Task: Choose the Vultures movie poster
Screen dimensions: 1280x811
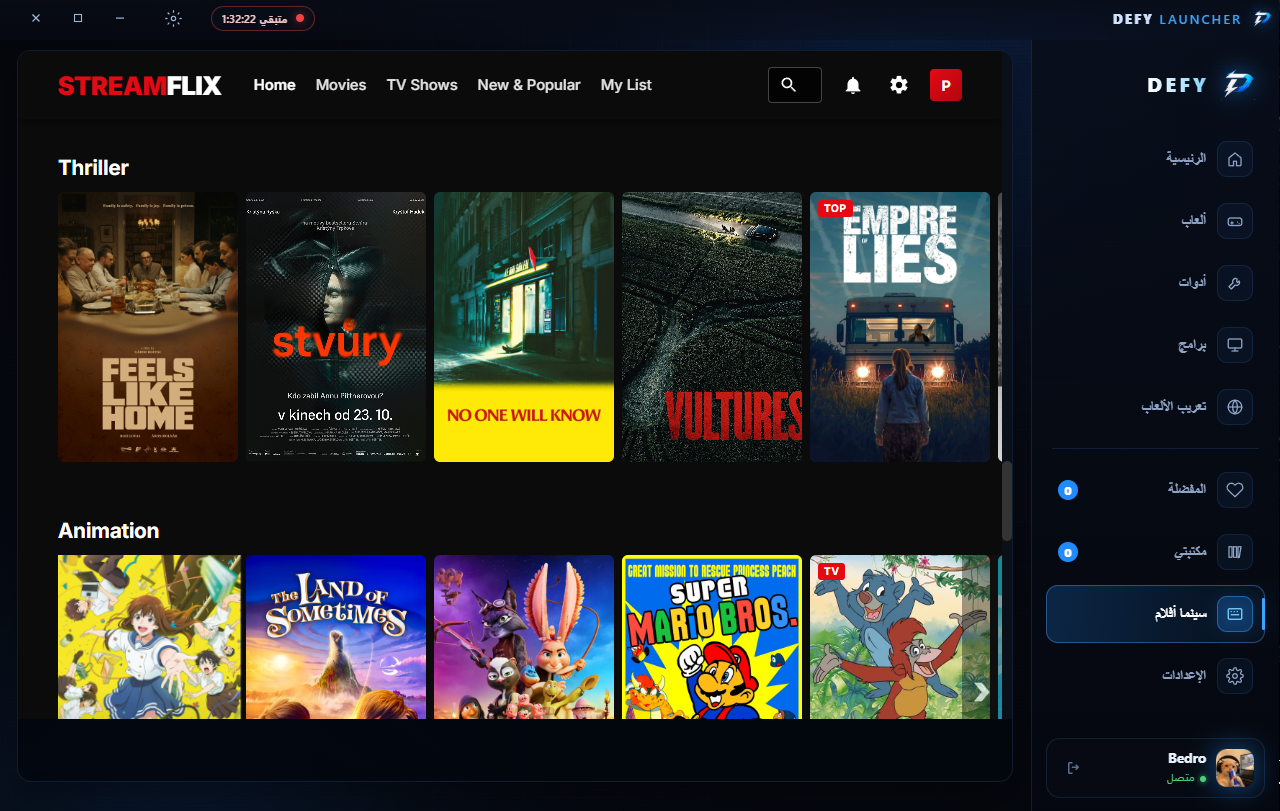Action: pyautogui.click(x=712, y=327)
